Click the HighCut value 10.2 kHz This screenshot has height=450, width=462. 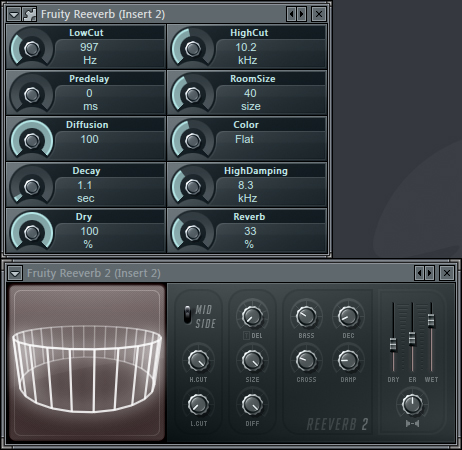pyautogui.click(x=247, y=54)
